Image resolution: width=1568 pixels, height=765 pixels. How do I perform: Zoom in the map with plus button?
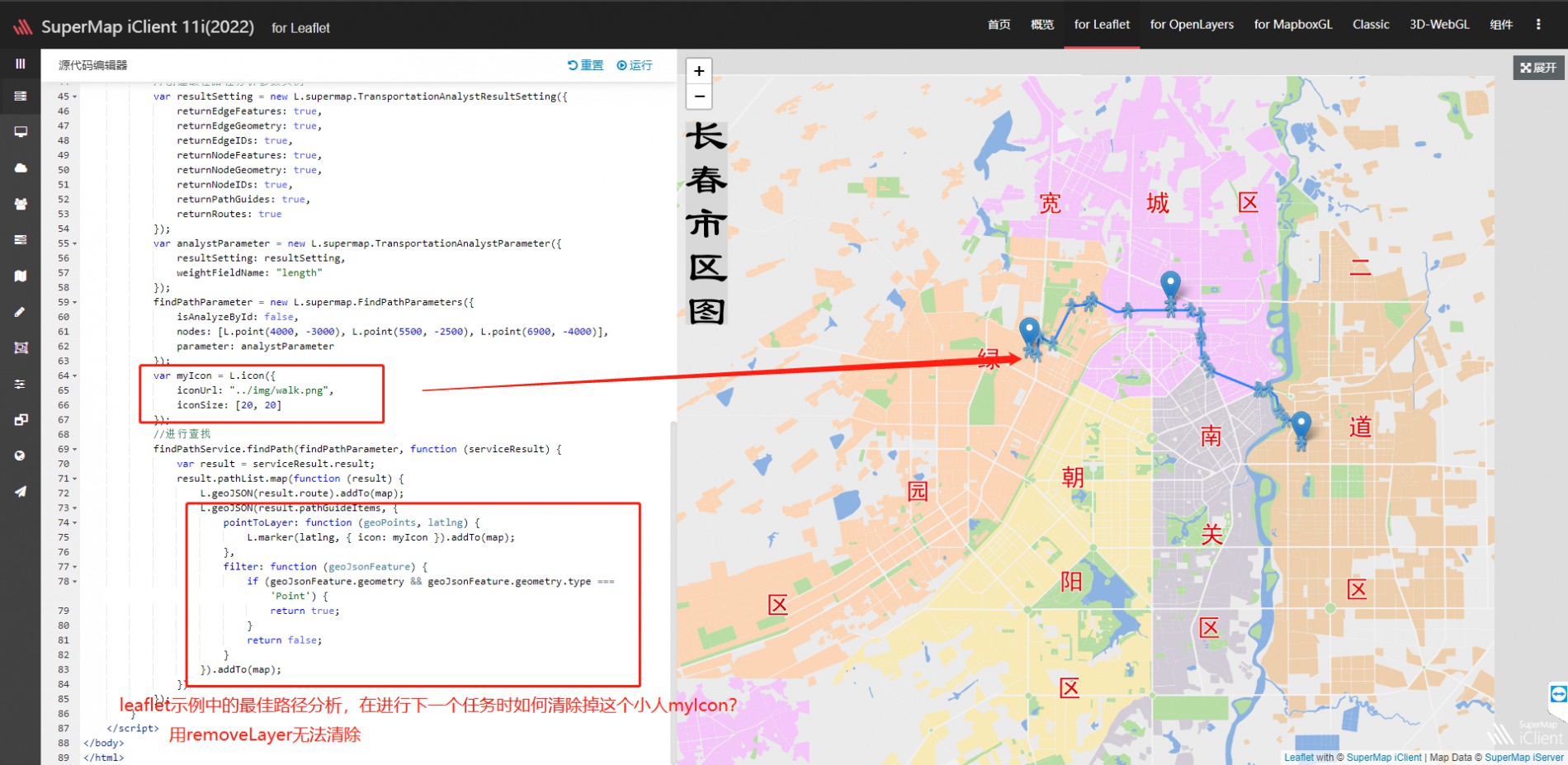pyautogui.click(x=699, y=71)
